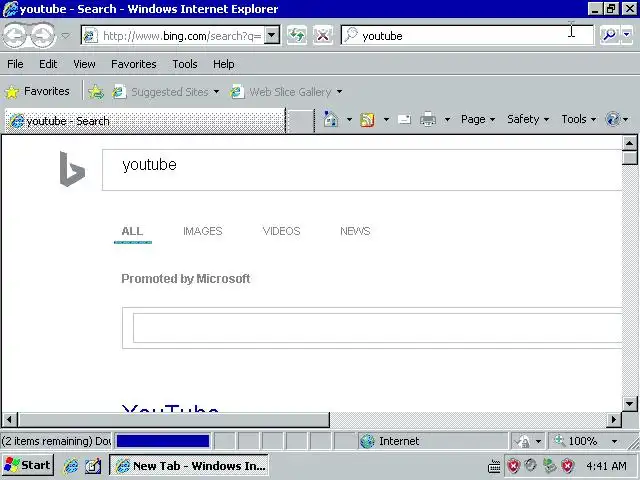Click the Help question mark icon

[613, 119]
